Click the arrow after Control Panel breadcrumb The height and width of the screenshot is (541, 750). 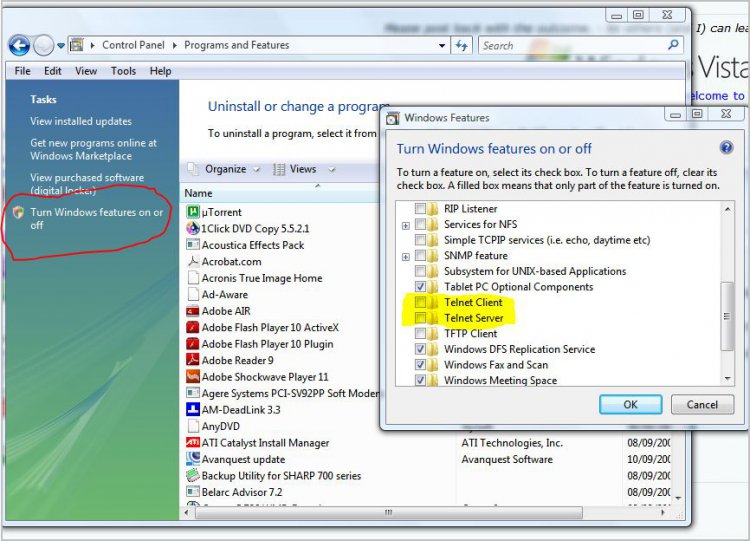tap(174, 45)
